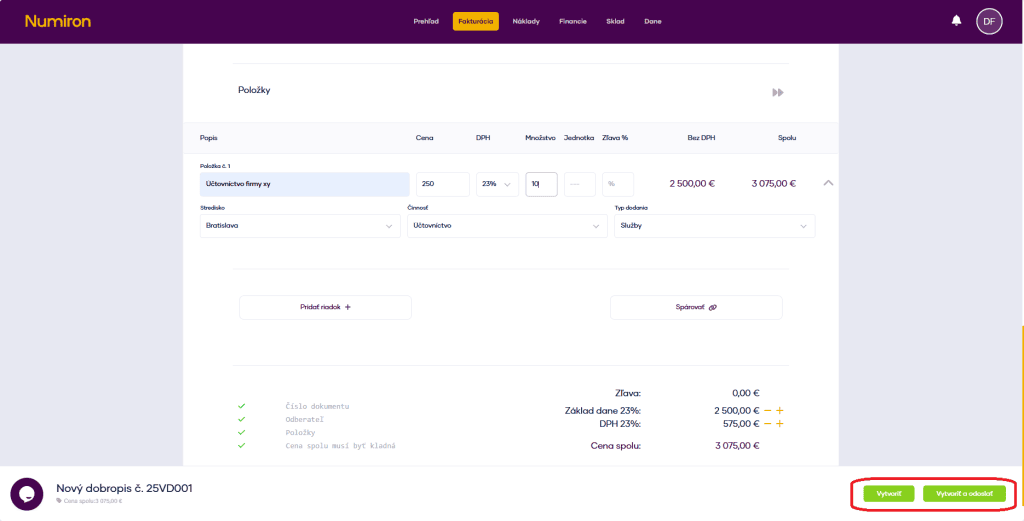Image resolution: width=1024 pixels, height=521 pixels.
Task: Click the double-arrow icon in Položky header
Action: (x=777, y=92)
